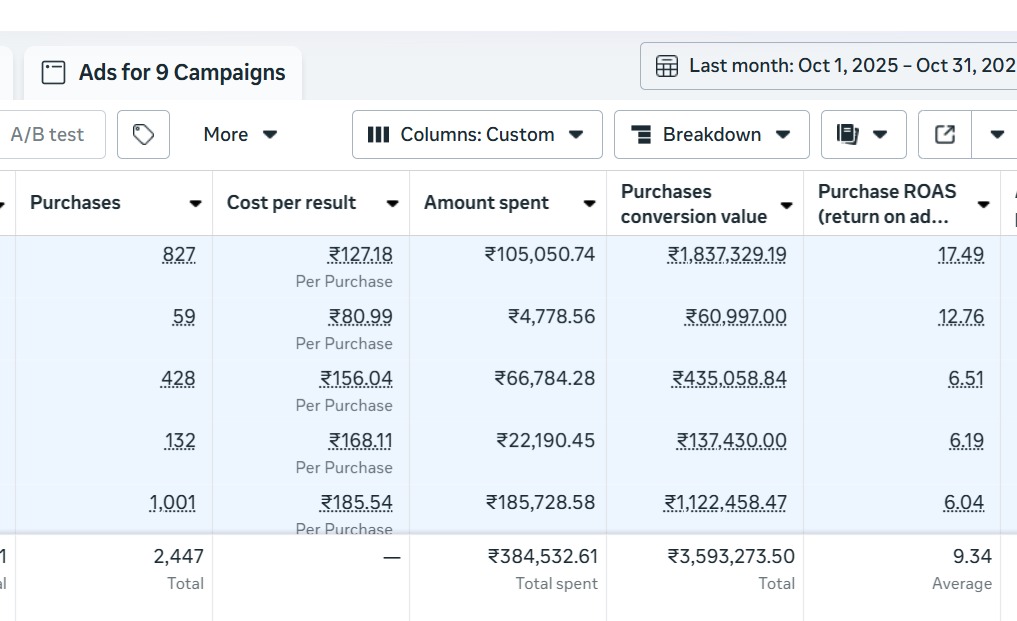This screenshot has height=621, width=1017.
Task: Expand the Breakdown dropdown arrow
Action: tap(784, 134)
